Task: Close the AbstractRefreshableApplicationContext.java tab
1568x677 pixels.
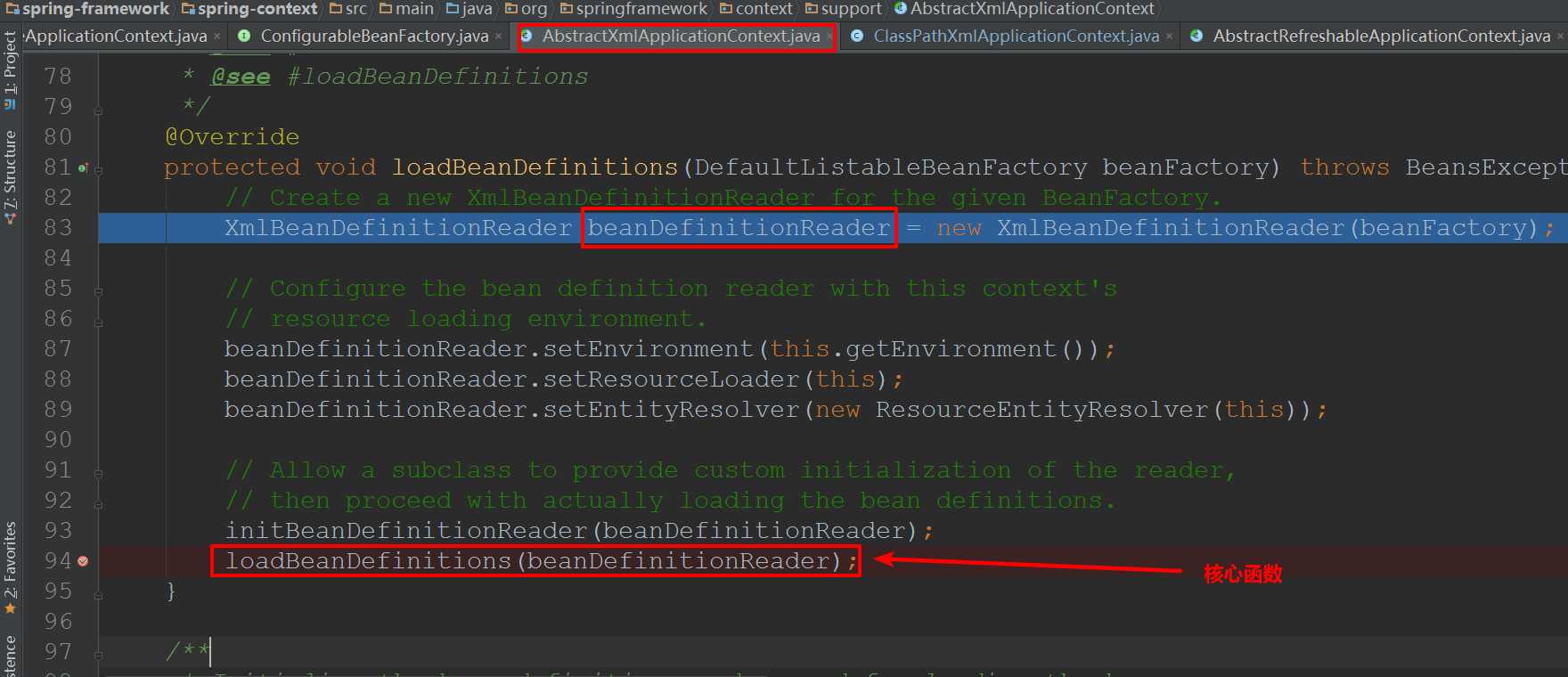Action: click(x=1560, y=37)
